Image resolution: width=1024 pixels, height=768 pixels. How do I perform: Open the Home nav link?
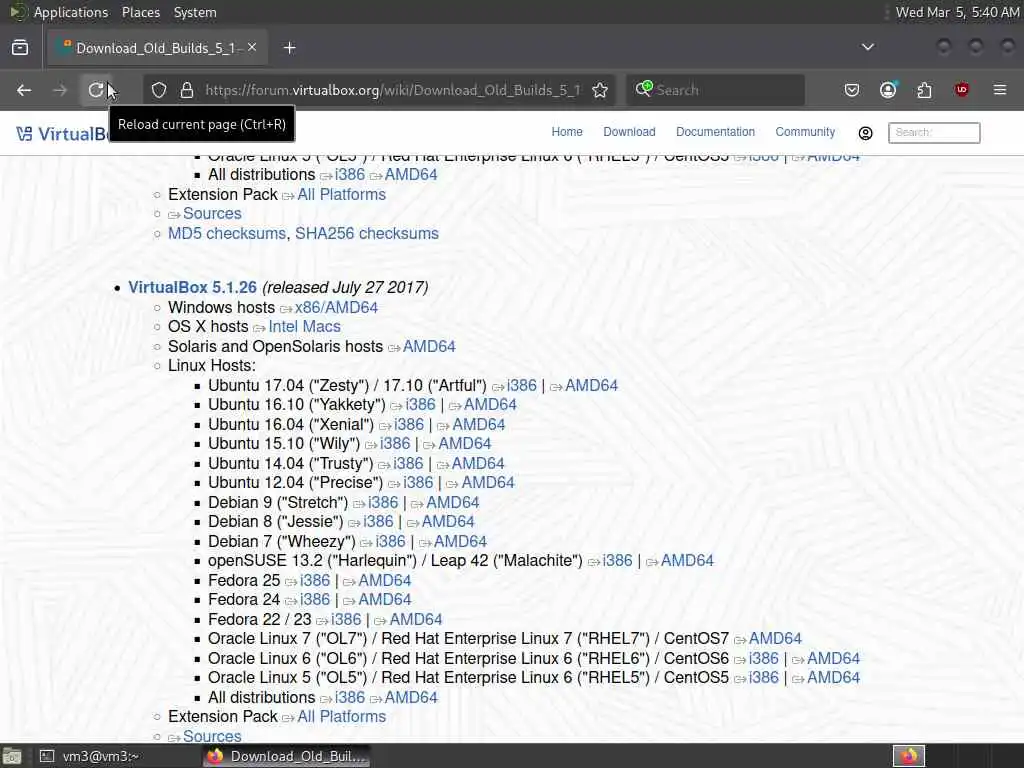567,132
